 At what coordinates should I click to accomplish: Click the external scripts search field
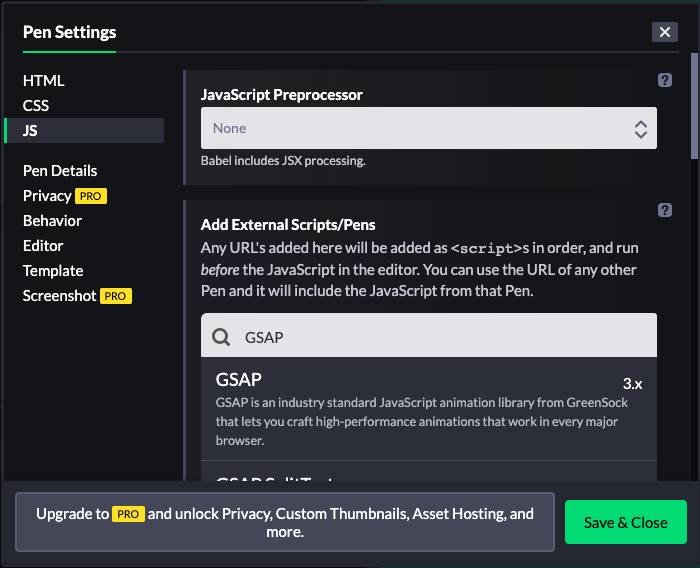(440, 338)
